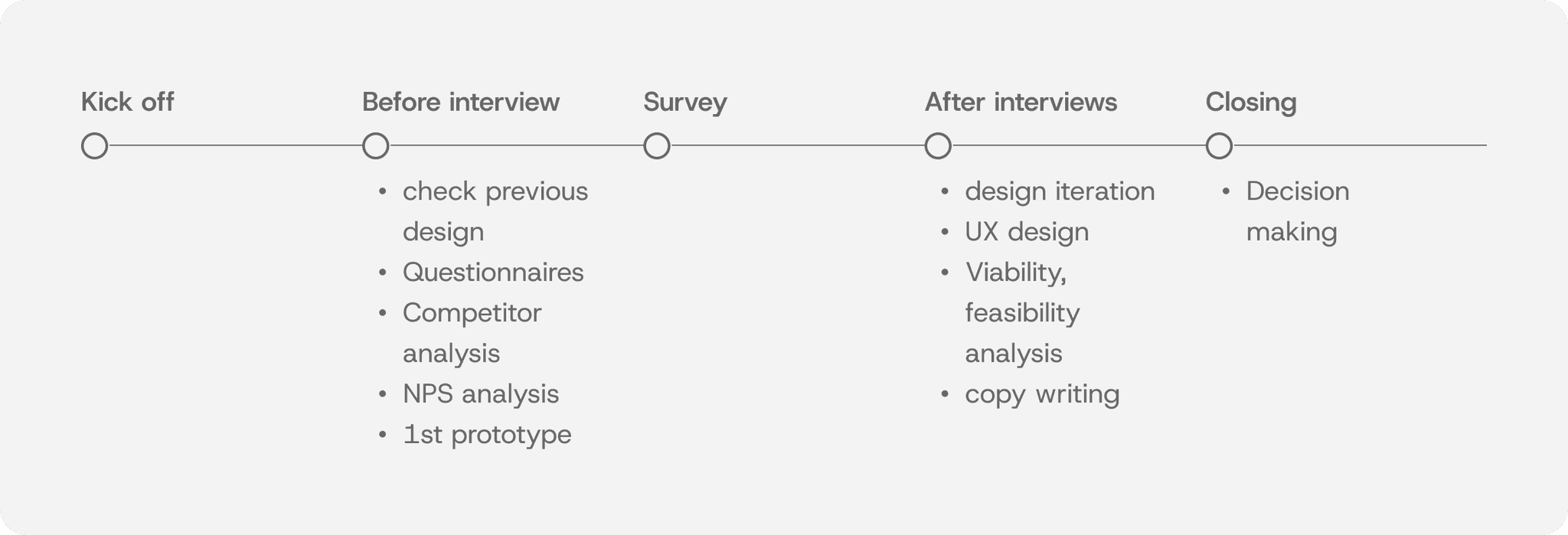Select the Before interview heading
The image size is (1568, 535).
[x=460, y=102]
